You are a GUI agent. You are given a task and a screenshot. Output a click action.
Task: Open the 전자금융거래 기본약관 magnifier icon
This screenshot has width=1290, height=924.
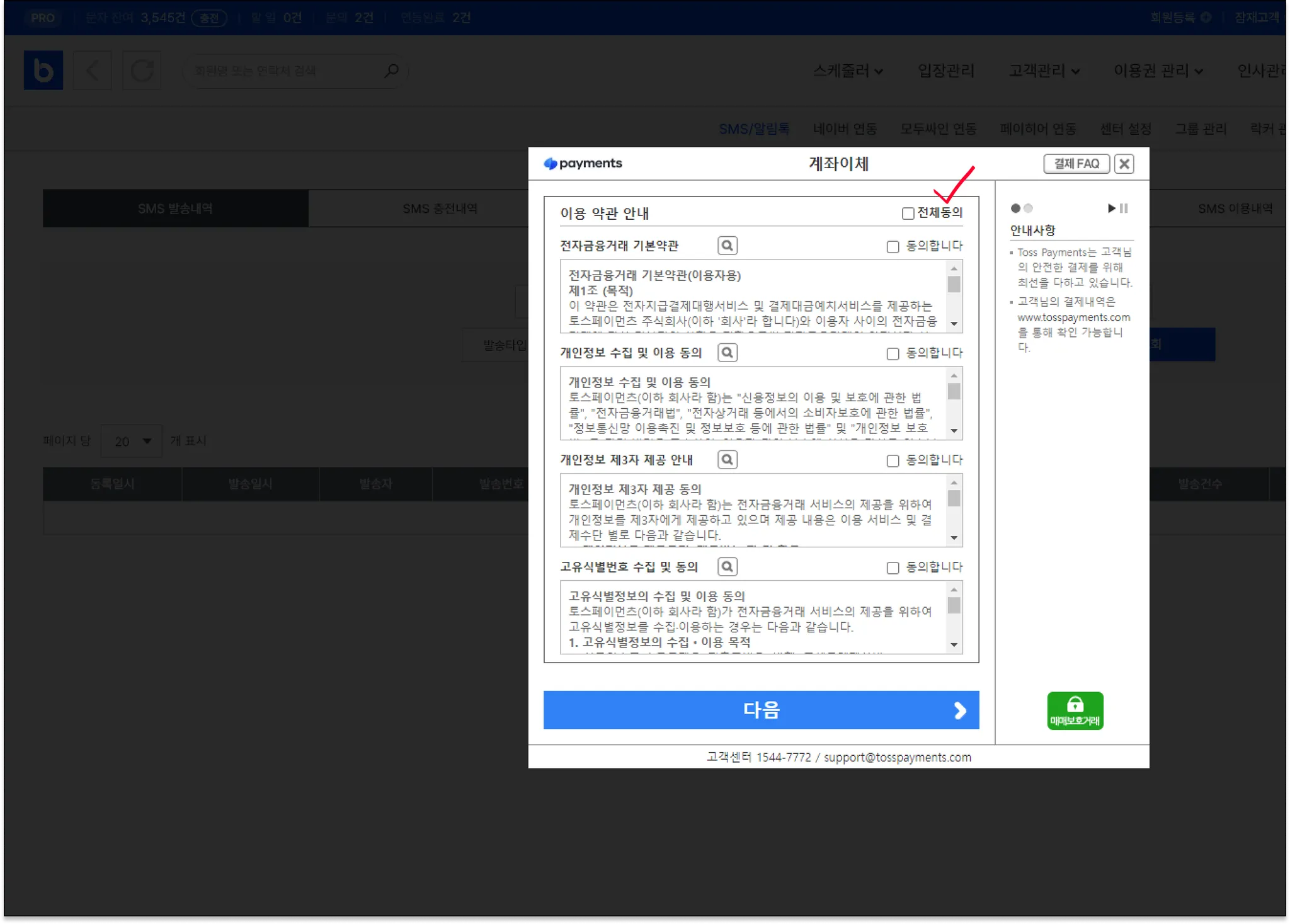727,246
